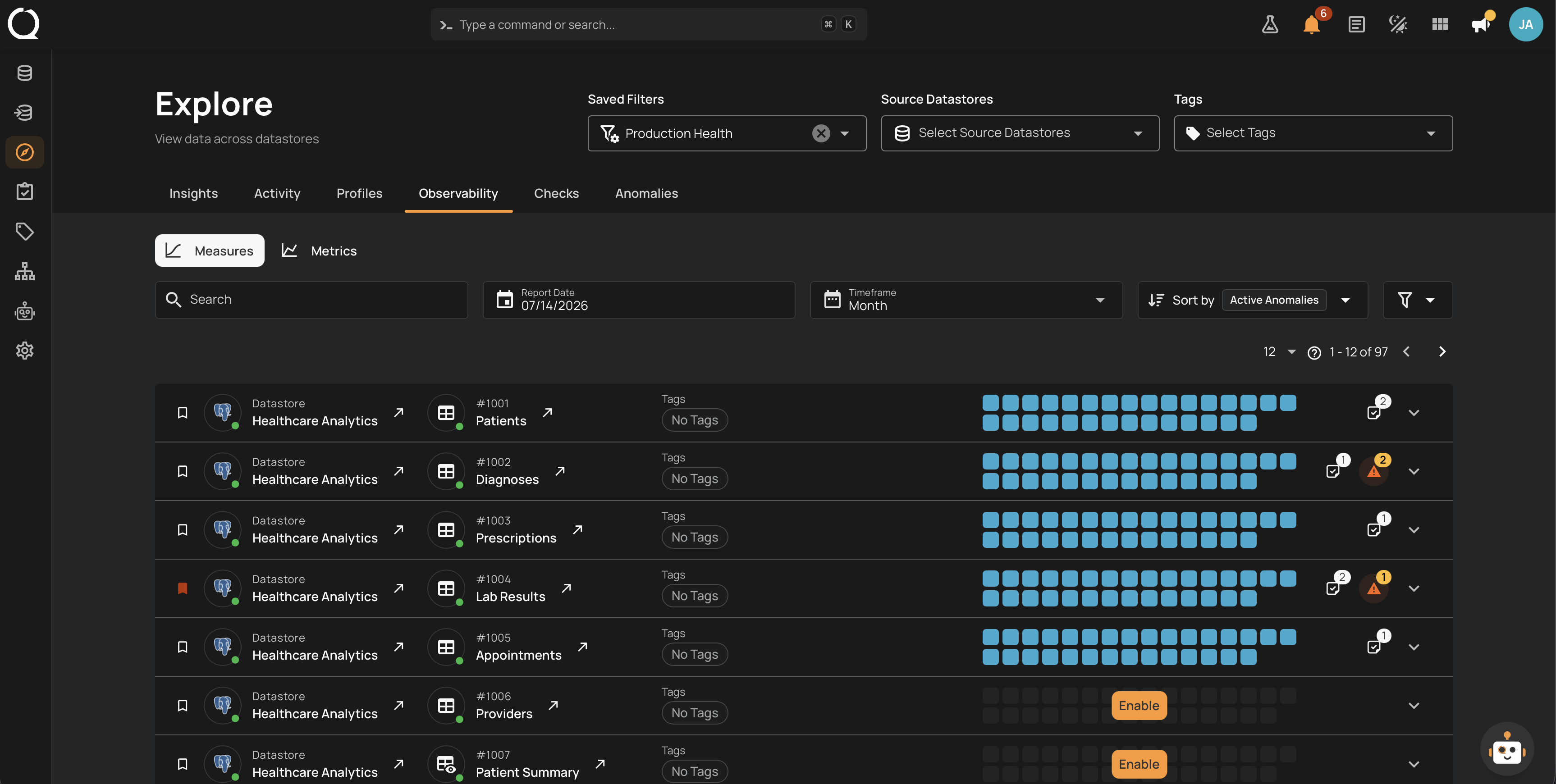Expand the Lab Results row chevron
The width and height of the screenshot is (1556, 784).
1414,589
